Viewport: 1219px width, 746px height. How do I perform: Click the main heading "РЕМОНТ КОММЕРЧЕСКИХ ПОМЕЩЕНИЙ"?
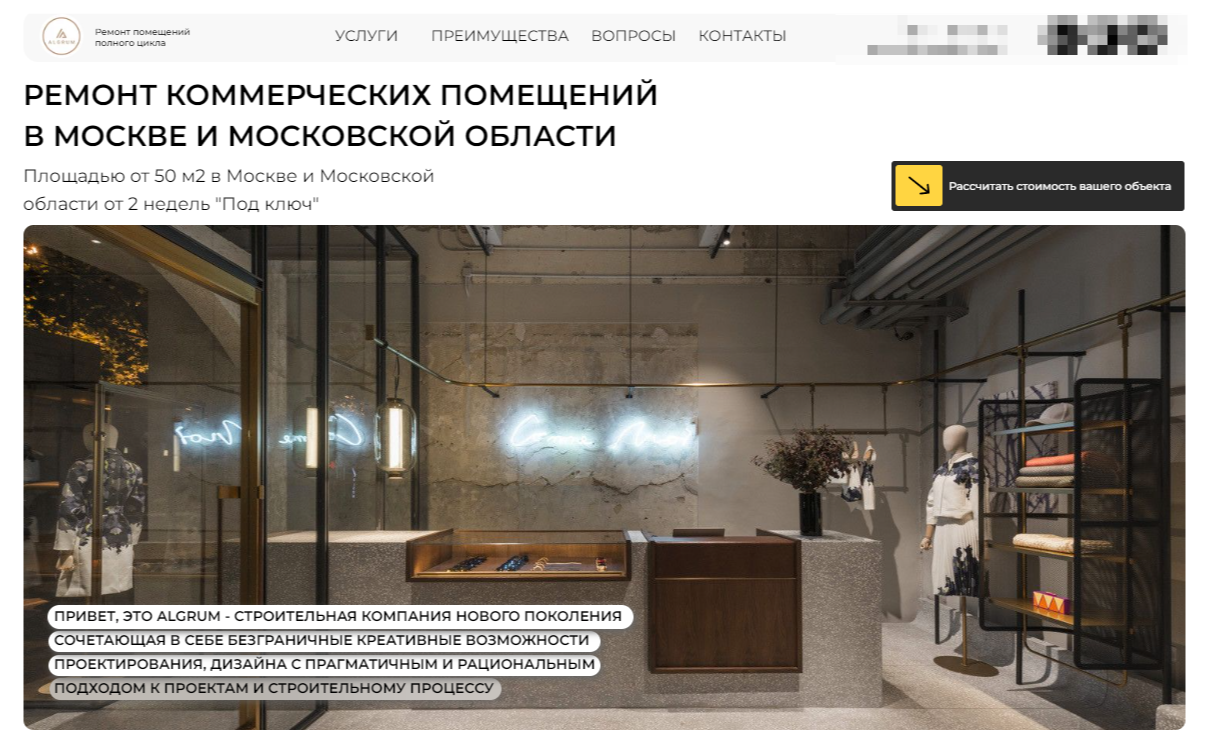341,95
